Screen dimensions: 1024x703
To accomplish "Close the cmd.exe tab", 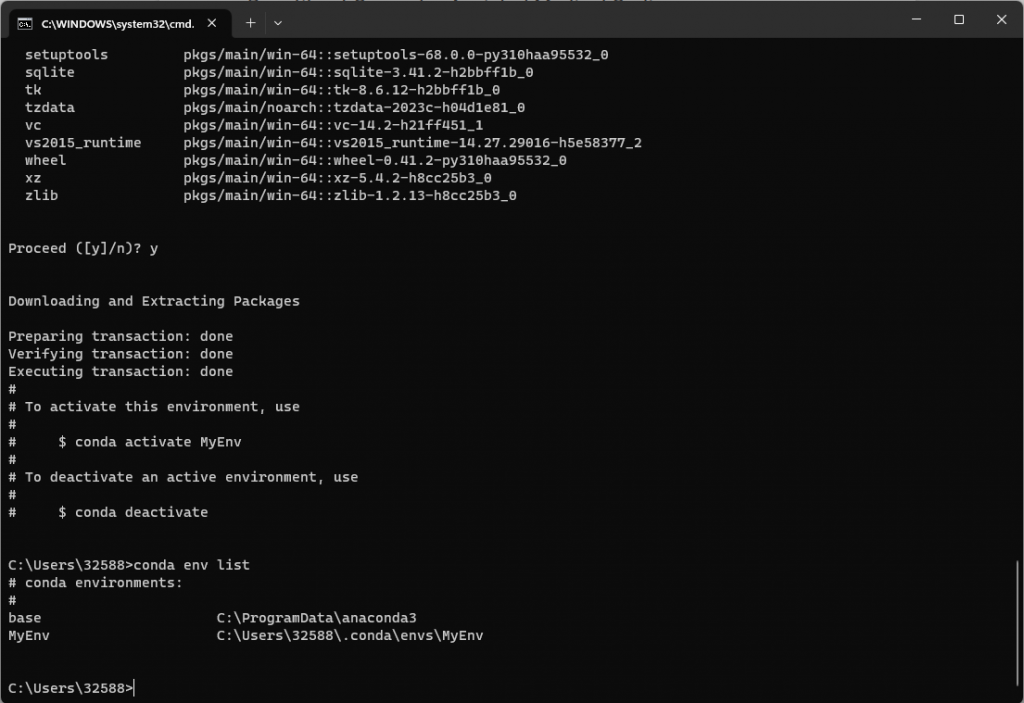I will coord(212,23).
